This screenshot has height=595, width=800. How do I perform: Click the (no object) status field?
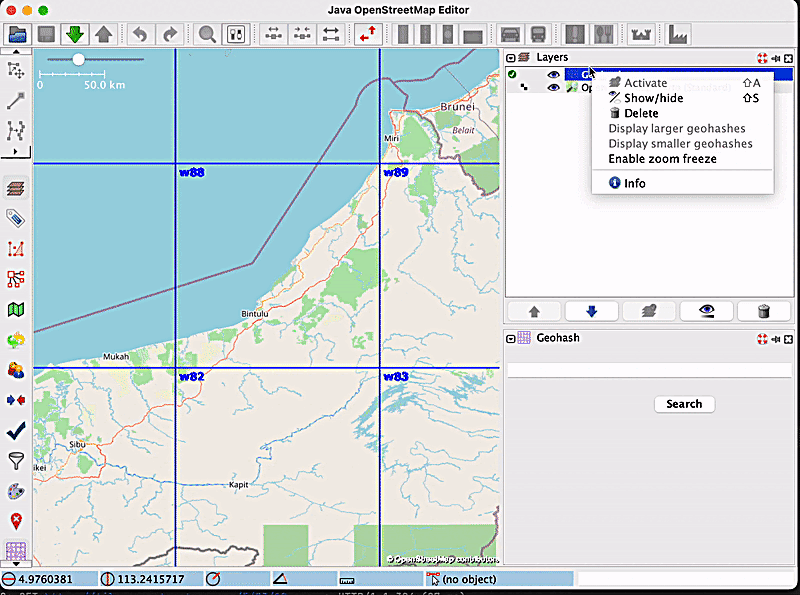499,579
